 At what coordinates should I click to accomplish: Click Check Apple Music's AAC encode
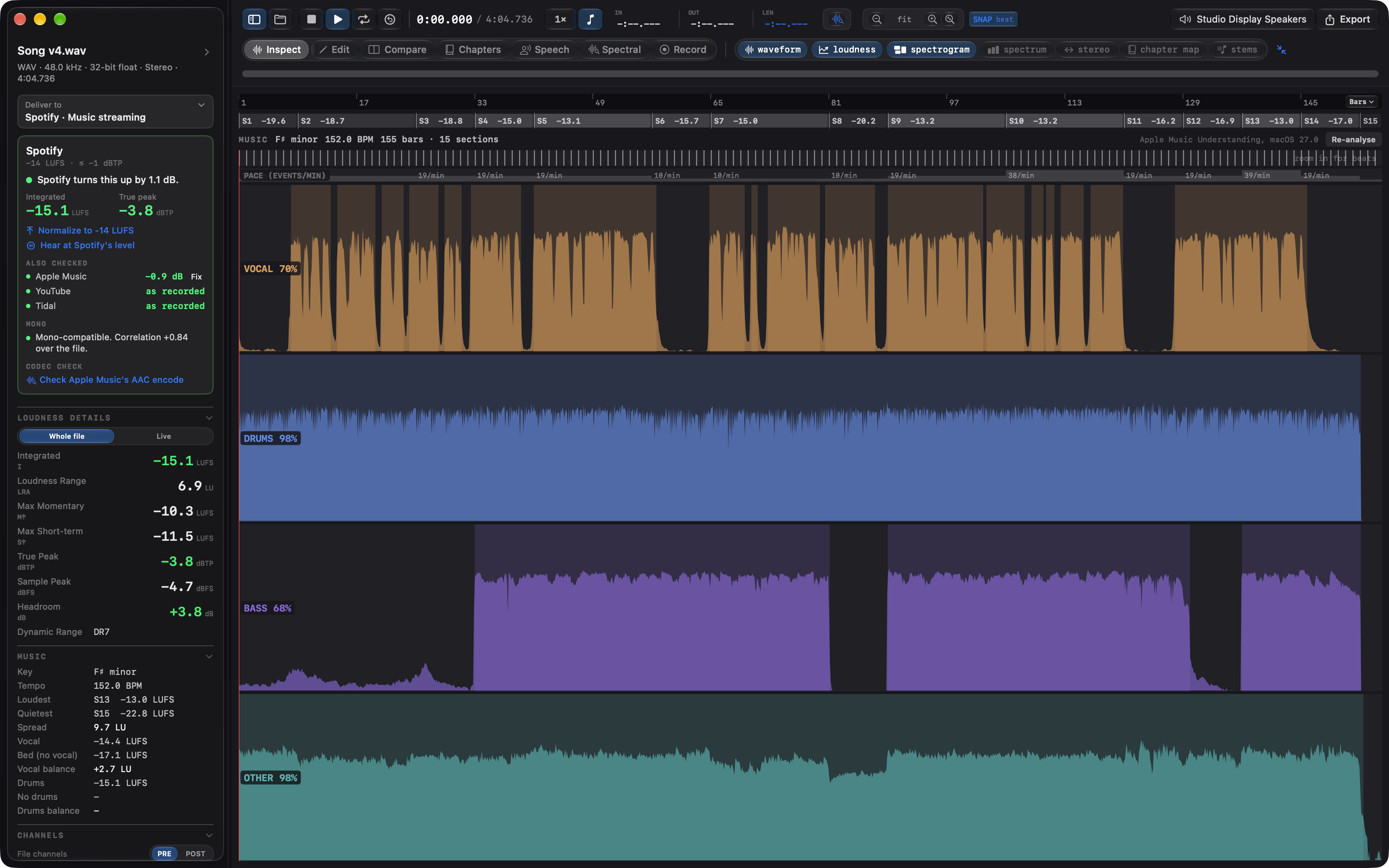[105, 380]
